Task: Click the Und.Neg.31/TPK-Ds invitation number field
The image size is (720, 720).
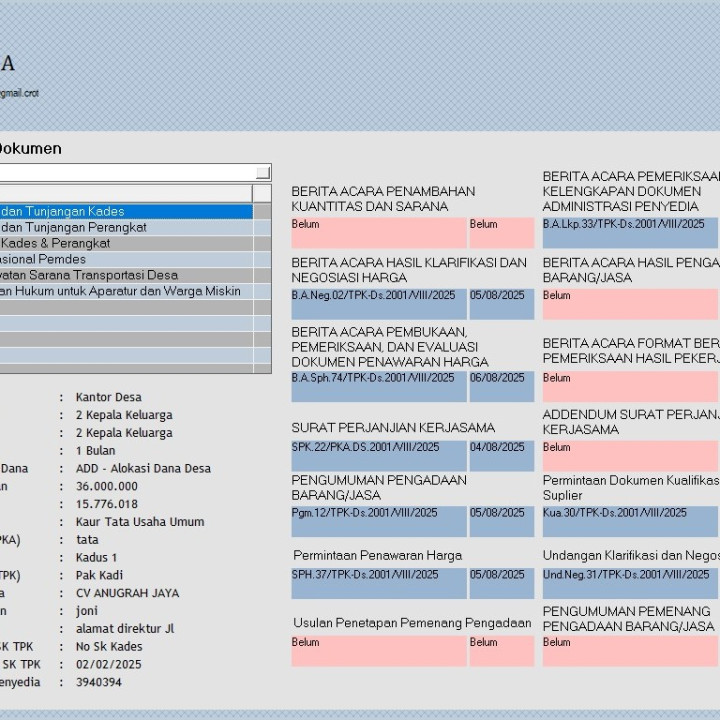Action: click(630, 583)
